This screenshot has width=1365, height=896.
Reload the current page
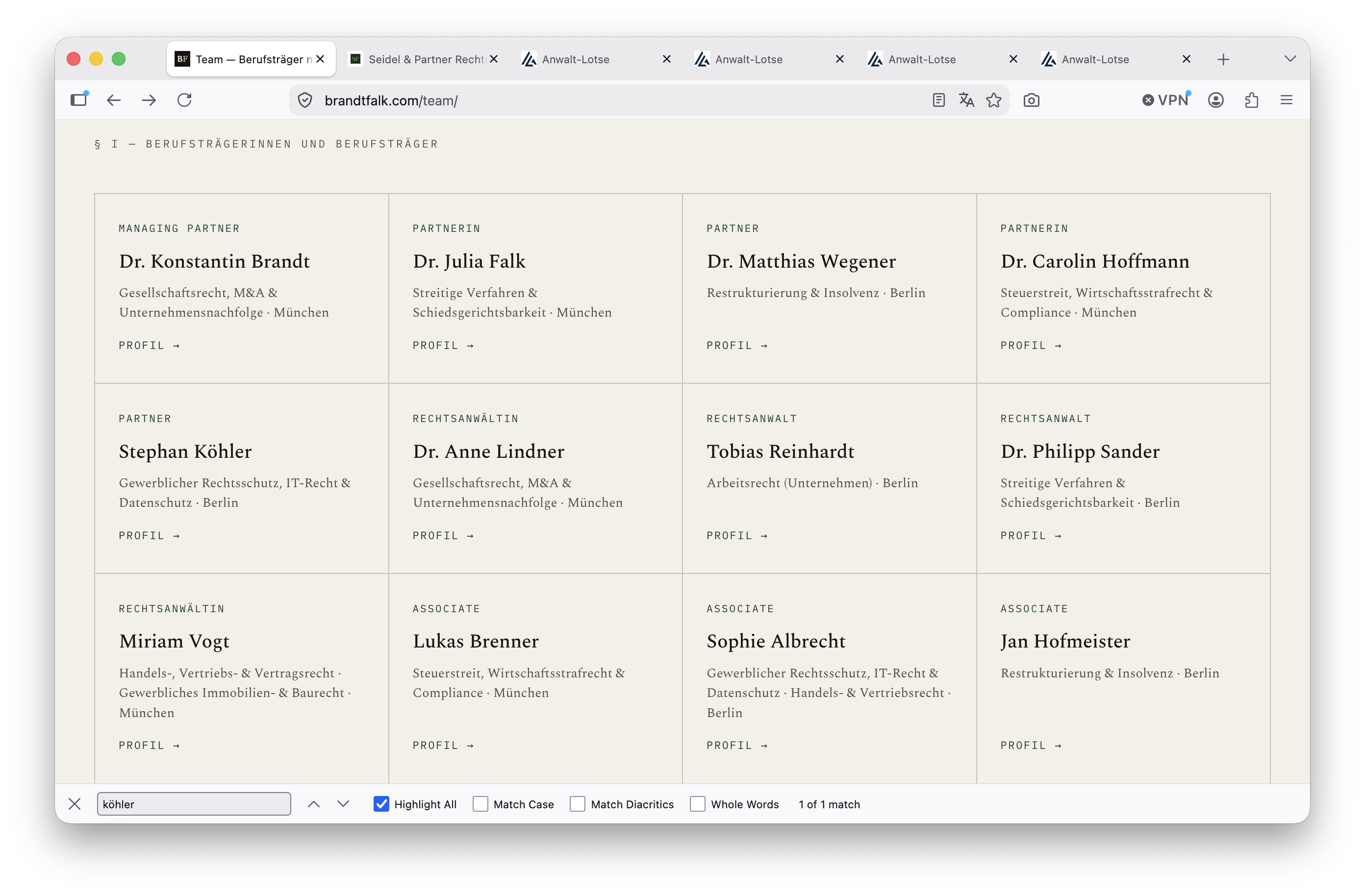click(185, 100)
